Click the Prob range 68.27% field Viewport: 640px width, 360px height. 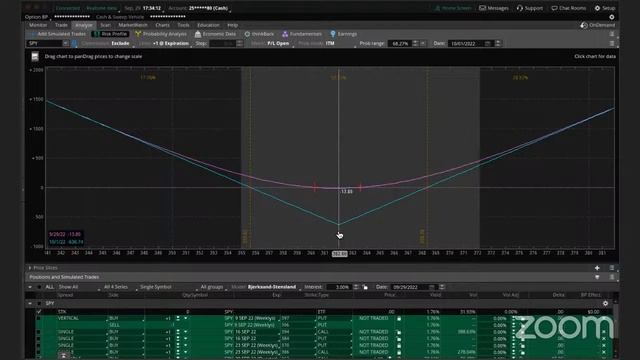coord(400,43)
